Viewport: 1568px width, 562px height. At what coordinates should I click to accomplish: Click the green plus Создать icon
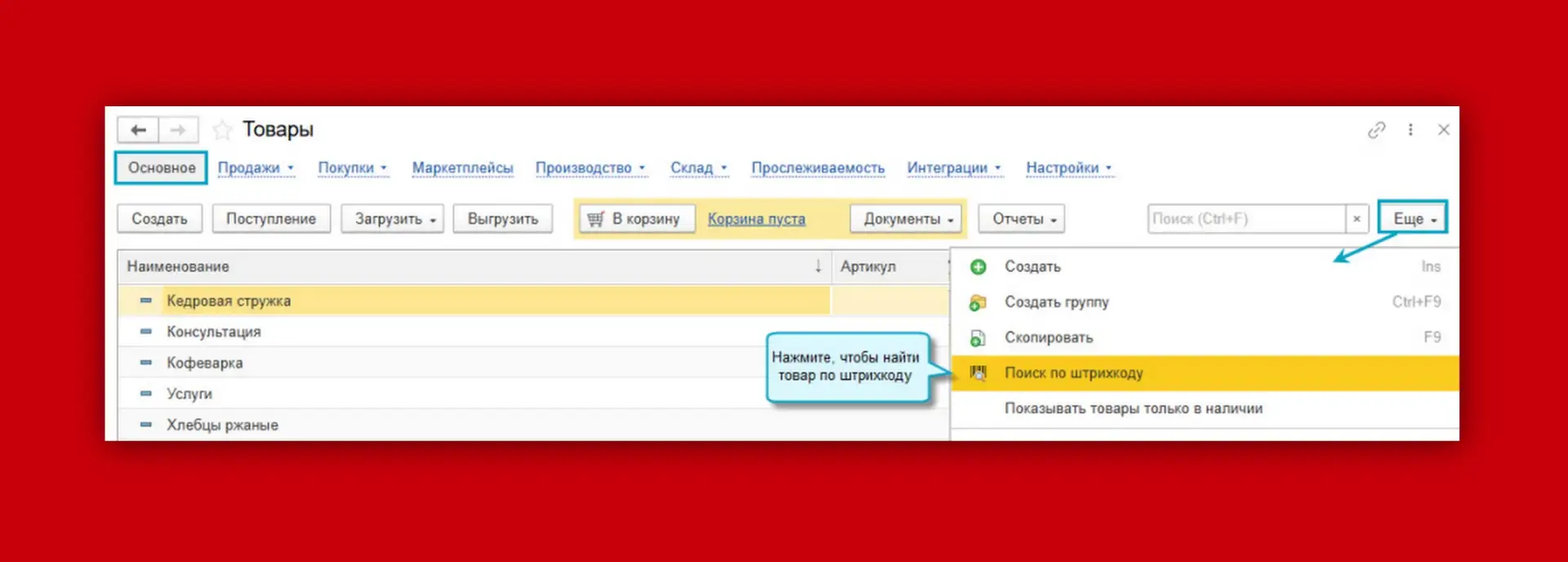(978, 267)
